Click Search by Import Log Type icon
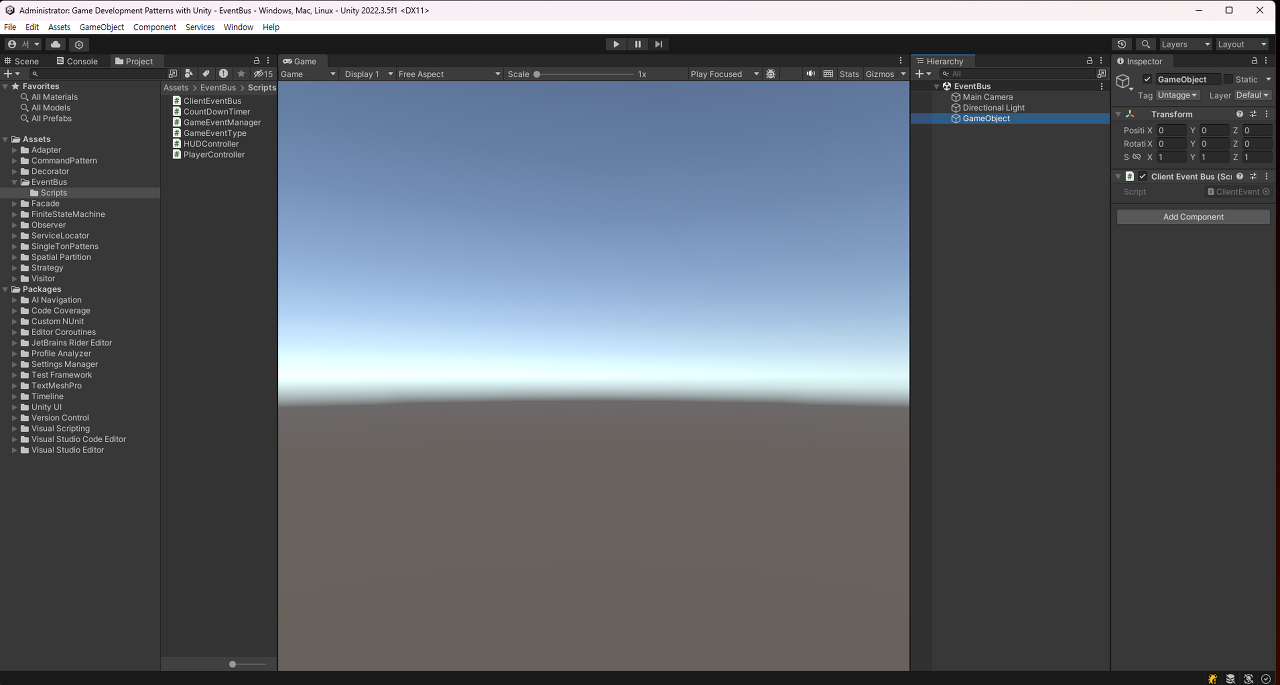 (223, 74)
